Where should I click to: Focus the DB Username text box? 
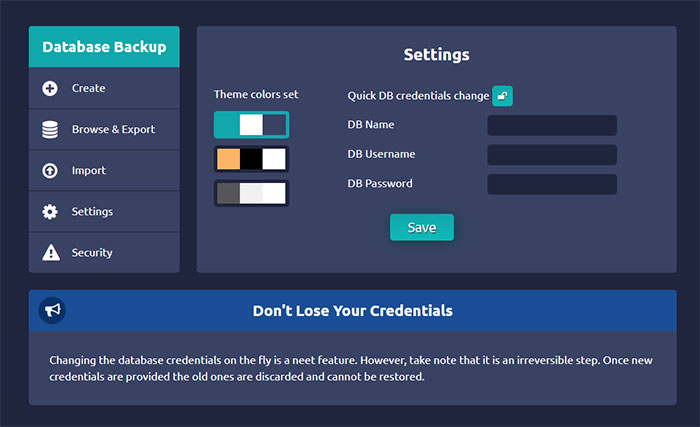coord(551,155)
